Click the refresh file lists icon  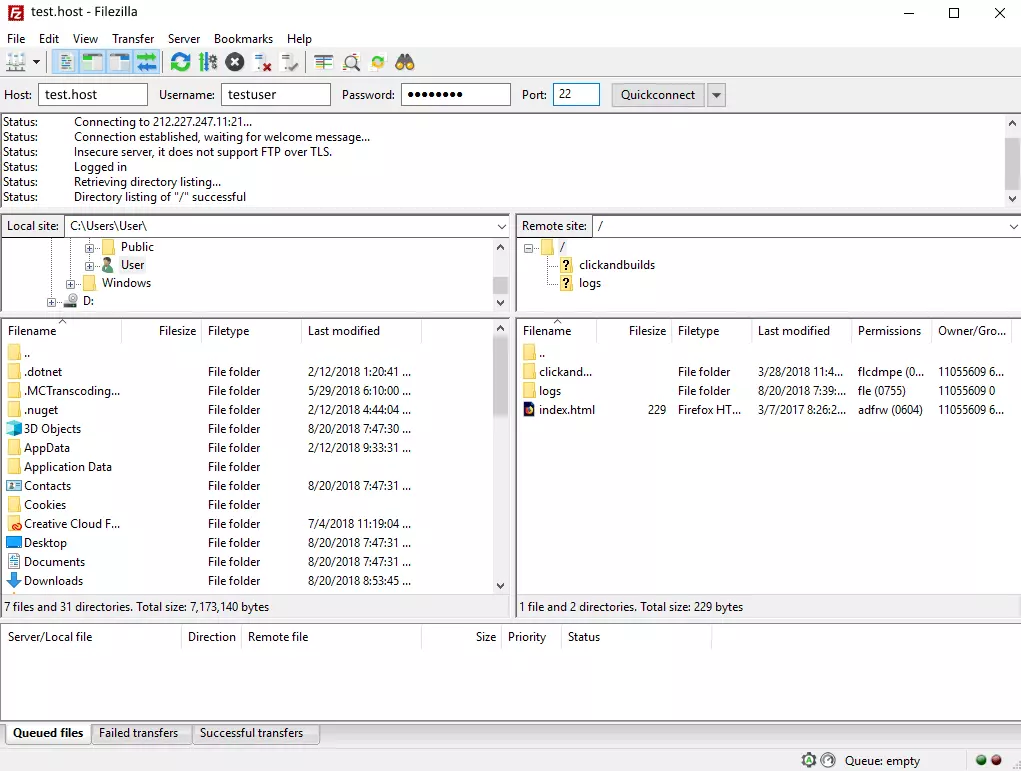(180, 62)
